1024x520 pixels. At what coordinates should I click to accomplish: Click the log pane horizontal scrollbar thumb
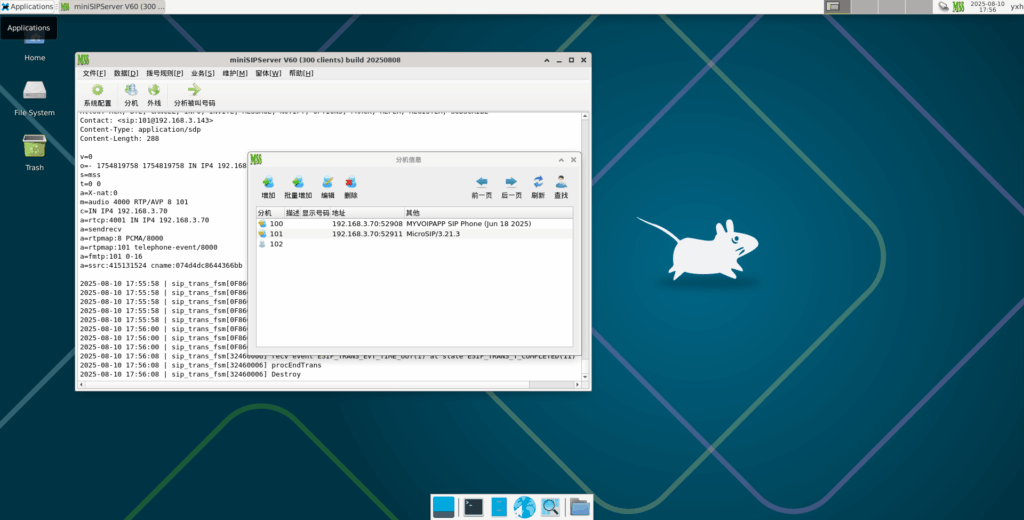pos(551,385)
